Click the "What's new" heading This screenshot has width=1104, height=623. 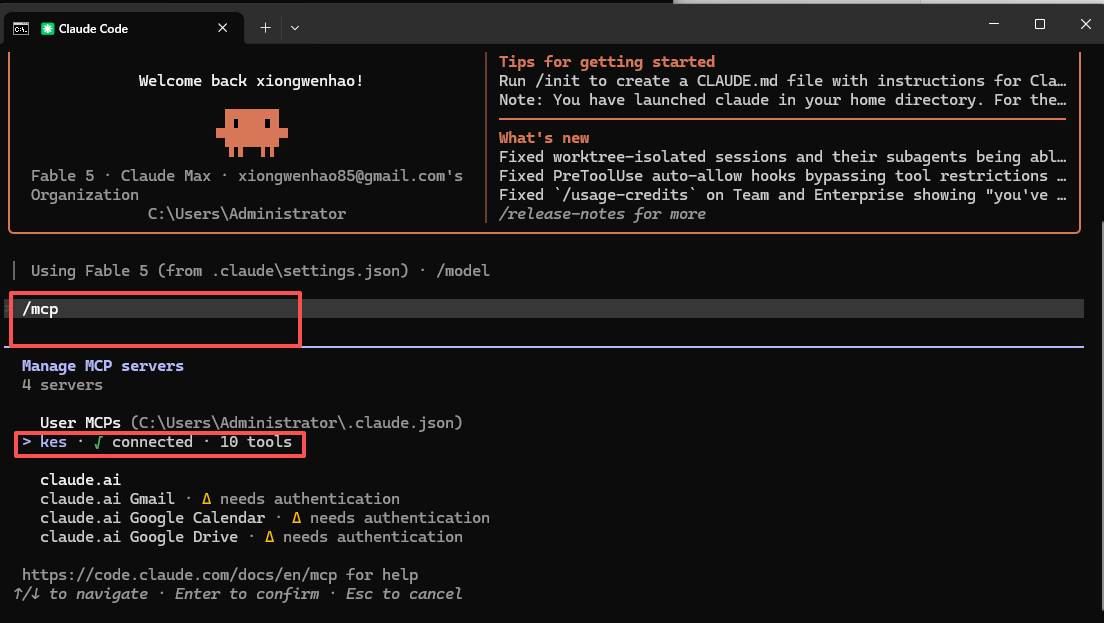coord(544,138)
